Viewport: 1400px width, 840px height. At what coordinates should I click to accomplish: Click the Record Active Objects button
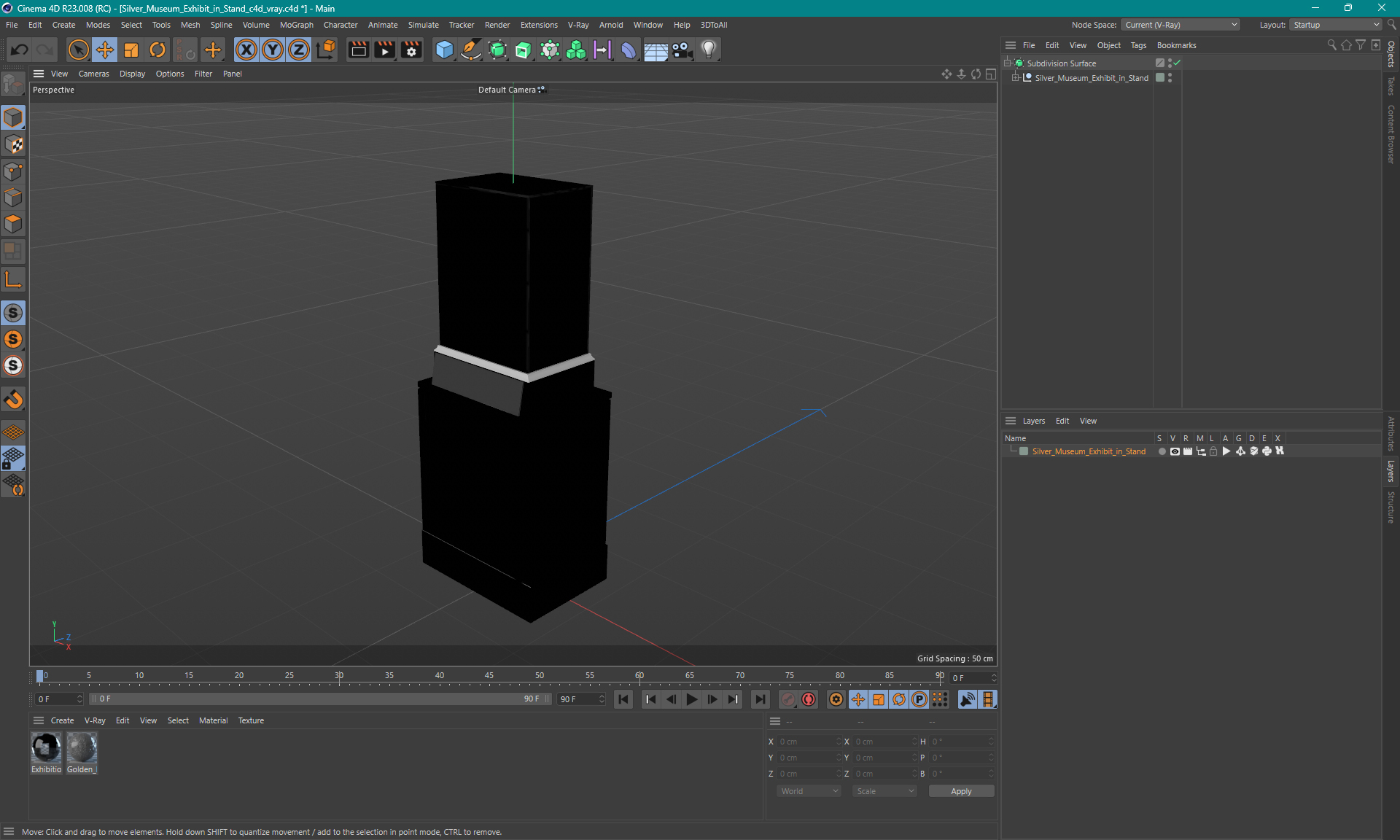click(788, 699)
